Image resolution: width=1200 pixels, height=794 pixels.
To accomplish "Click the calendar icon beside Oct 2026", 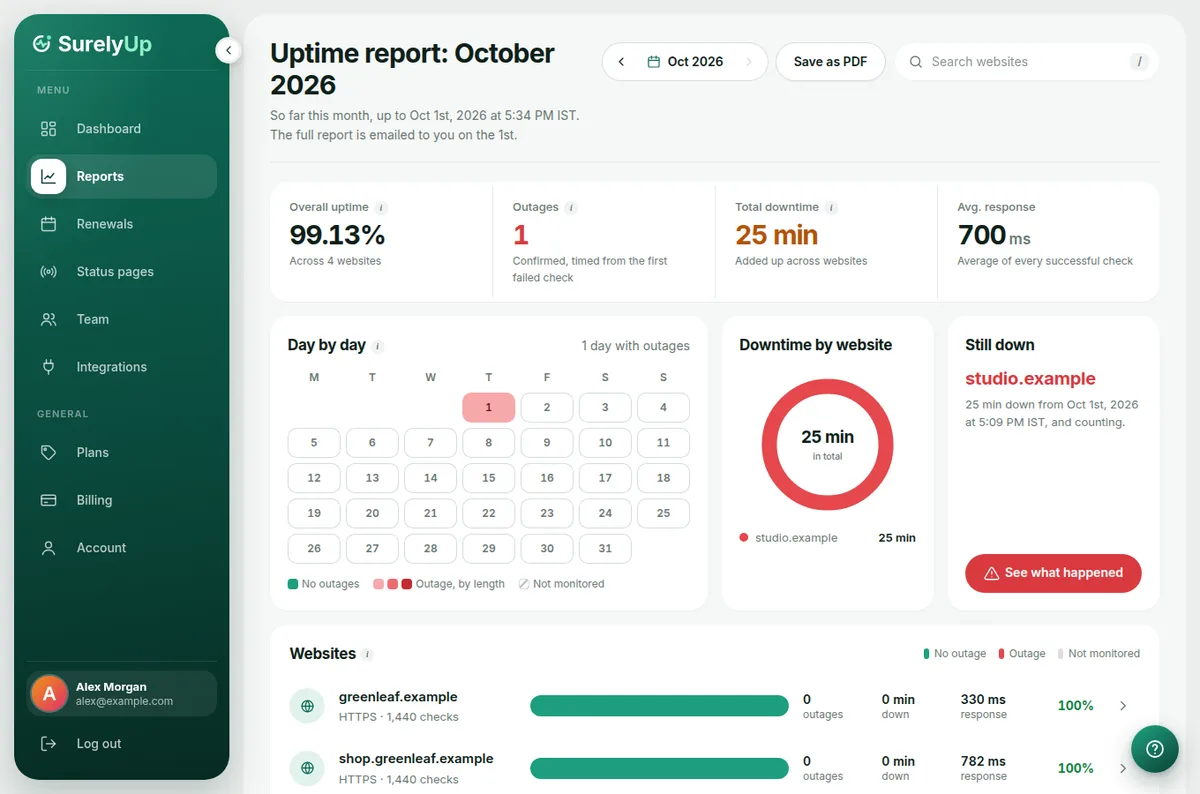I will click(654, 62).
